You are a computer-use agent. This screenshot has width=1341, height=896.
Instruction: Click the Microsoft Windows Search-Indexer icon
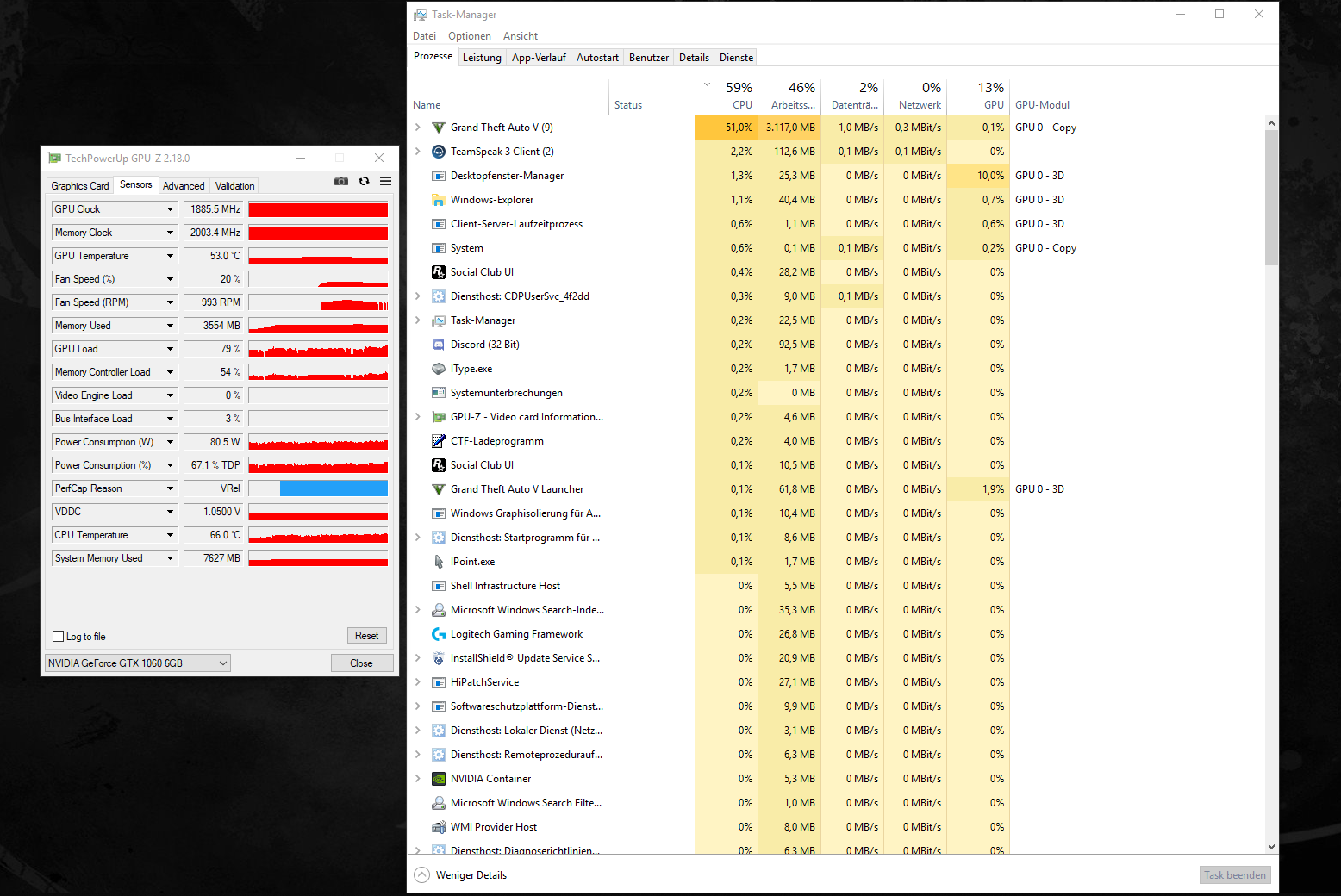pyautogui.click(x=438, y=610)
